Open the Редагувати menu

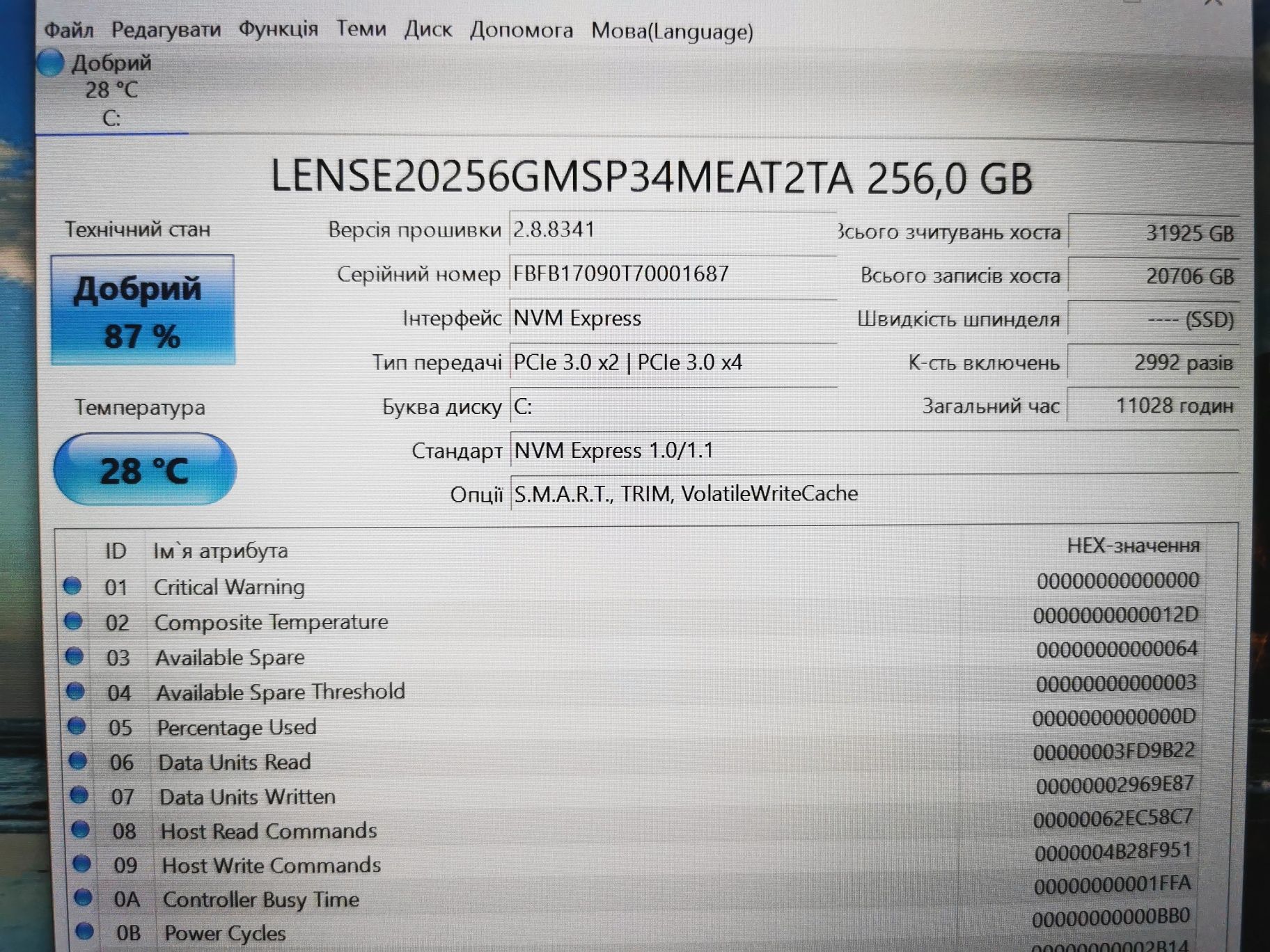click(x=166, y=30)
